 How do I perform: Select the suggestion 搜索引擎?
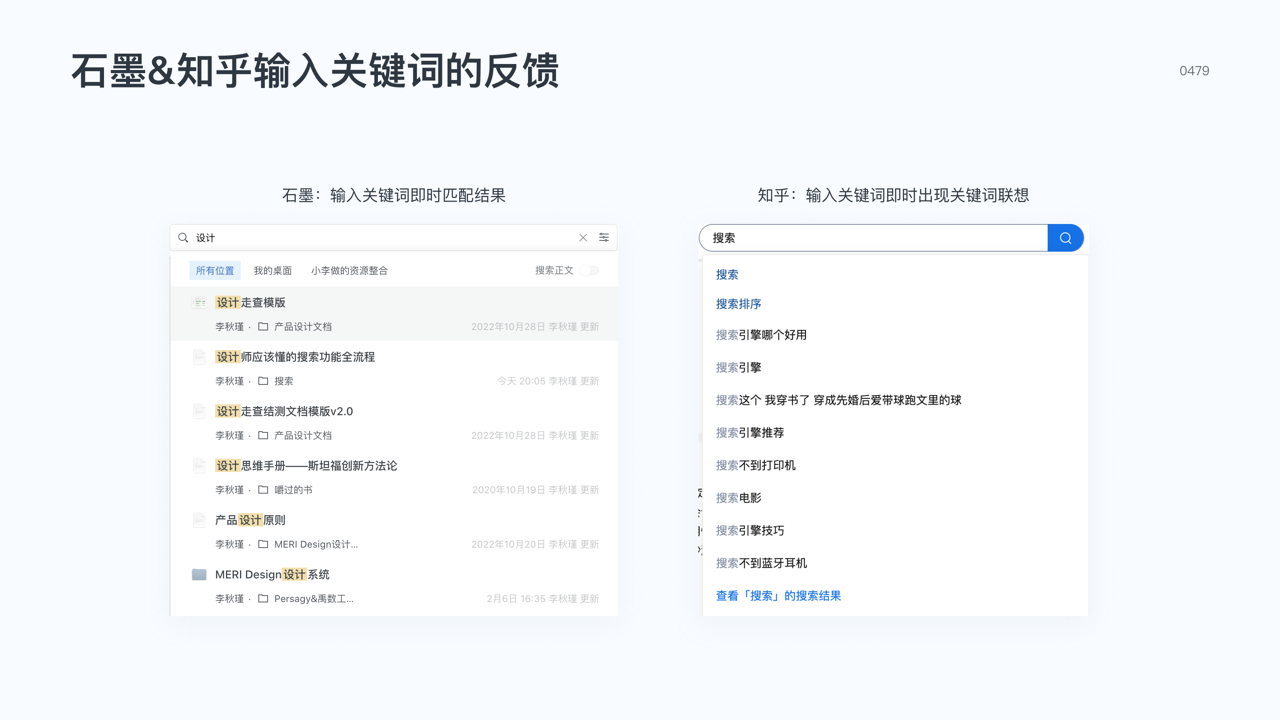coord(739,367)
